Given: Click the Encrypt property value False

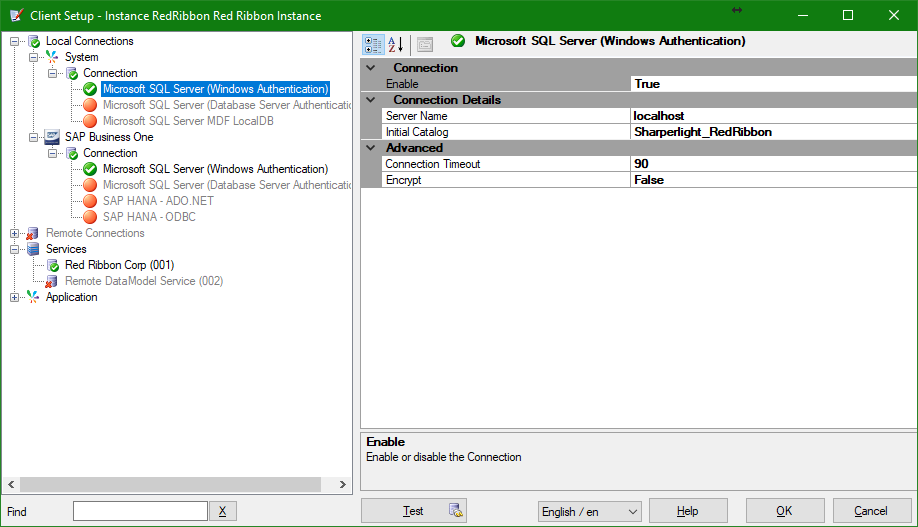Looking at the screenshot, I should [774, 180].
